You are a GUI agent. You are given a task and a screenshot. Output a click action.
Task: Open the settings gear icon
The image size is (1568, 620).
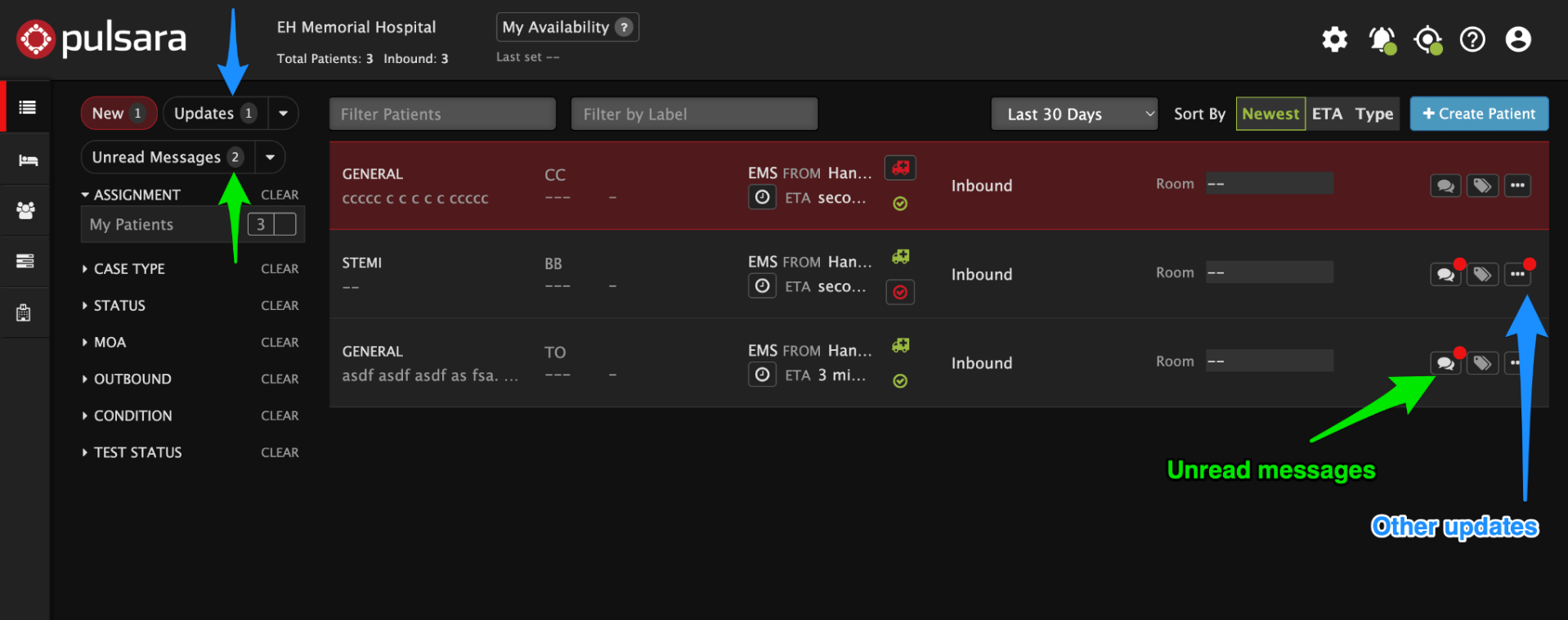tap(1334, 39)
